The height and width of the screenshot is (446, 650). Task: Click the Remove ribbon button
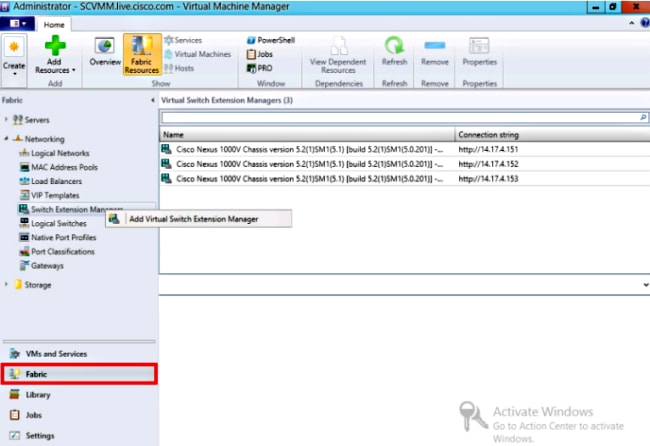(x=435, y=52)
